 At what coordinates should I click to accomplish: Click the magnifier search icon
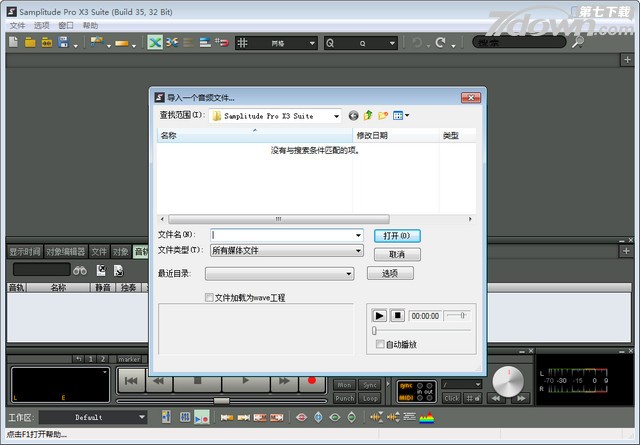pyautogui.click(x=578, y=42)
